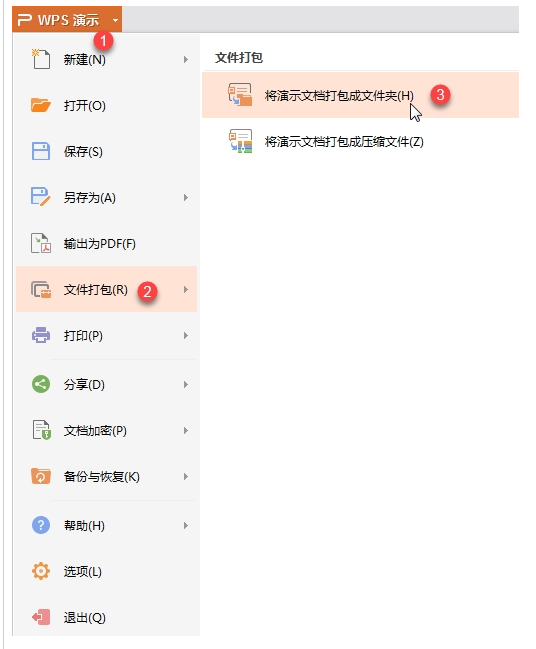Expand the 分享(D) submenu arrow
Screen dimensions: 536x649
click(186, 385)
